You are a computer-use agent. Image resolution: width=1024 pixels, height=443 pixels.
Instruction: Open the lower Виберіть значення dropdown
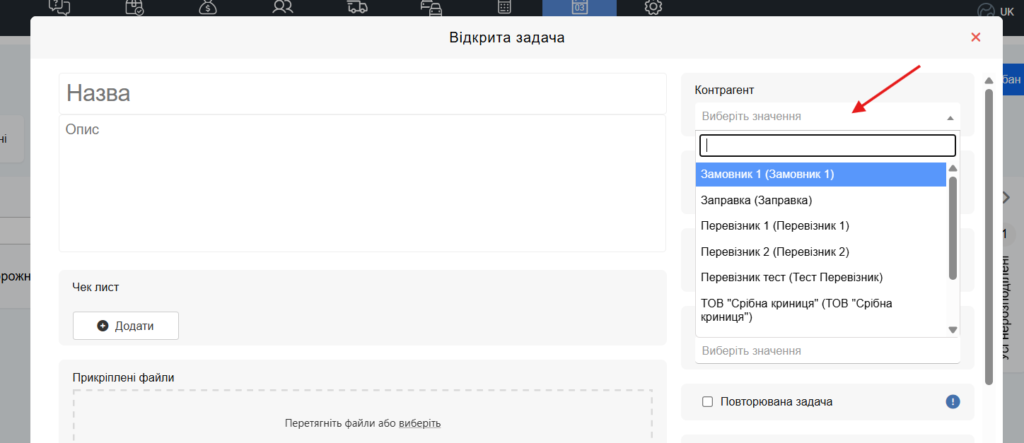point(827,351)
